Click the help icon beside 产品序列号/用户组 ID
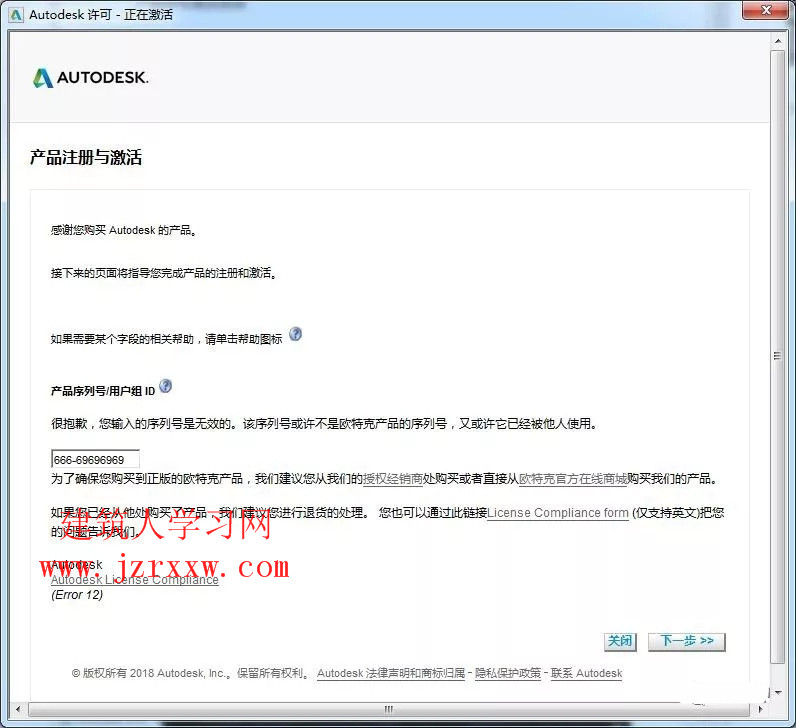 coord(165,386)
